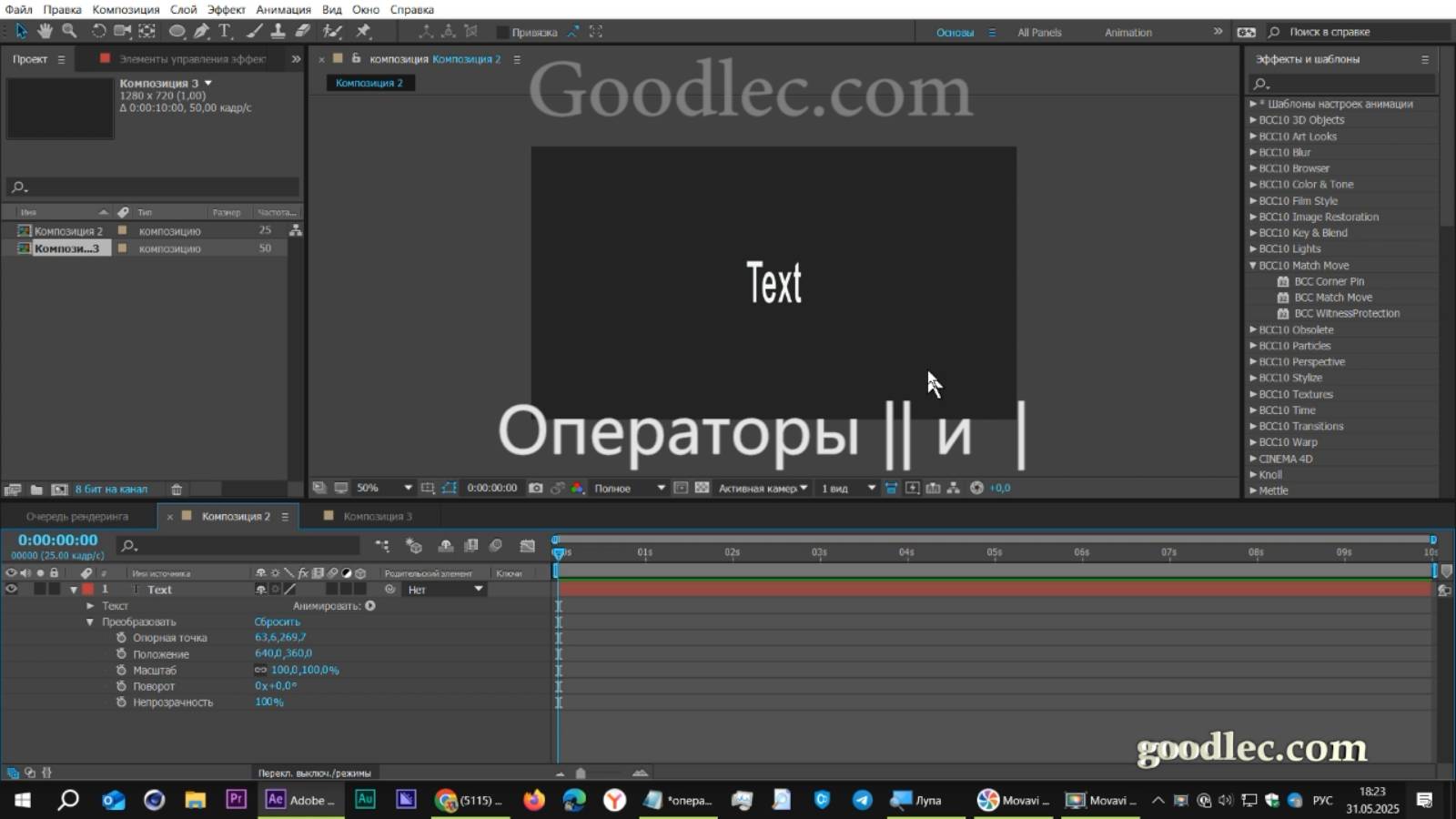Open the Полное resolution dropdown
The width and height of the screenshot is (1456, 819).
tap(629, 489)
